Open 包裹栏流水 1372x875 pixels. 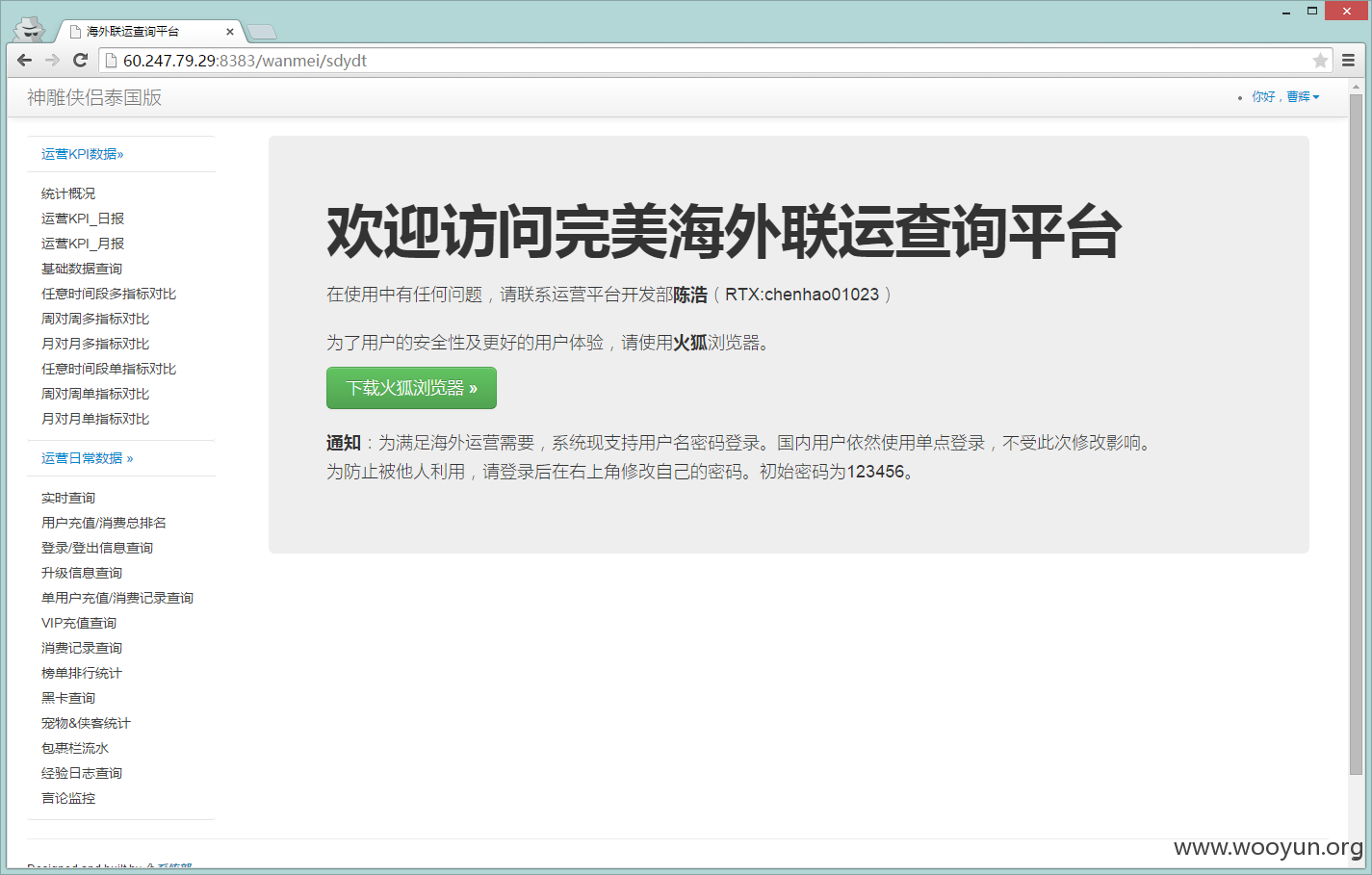[x=75, y=748]
